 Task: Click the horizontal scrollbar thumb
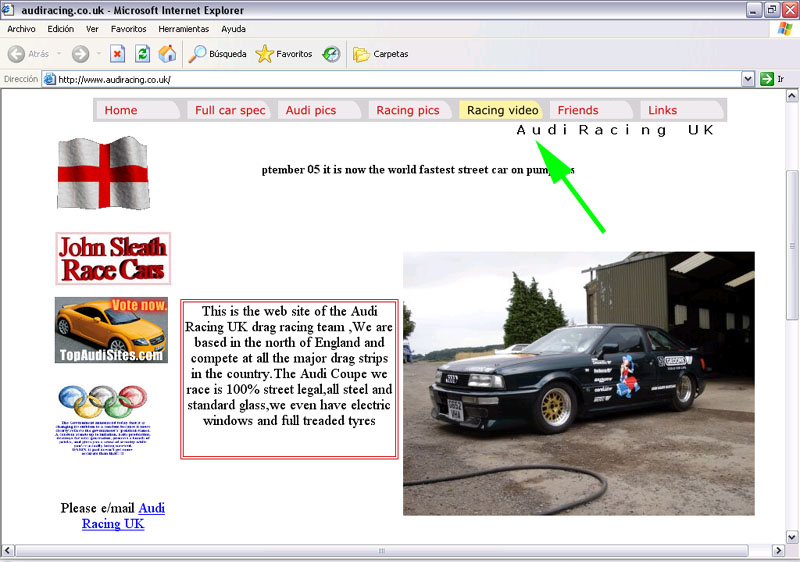click(382, 550)
